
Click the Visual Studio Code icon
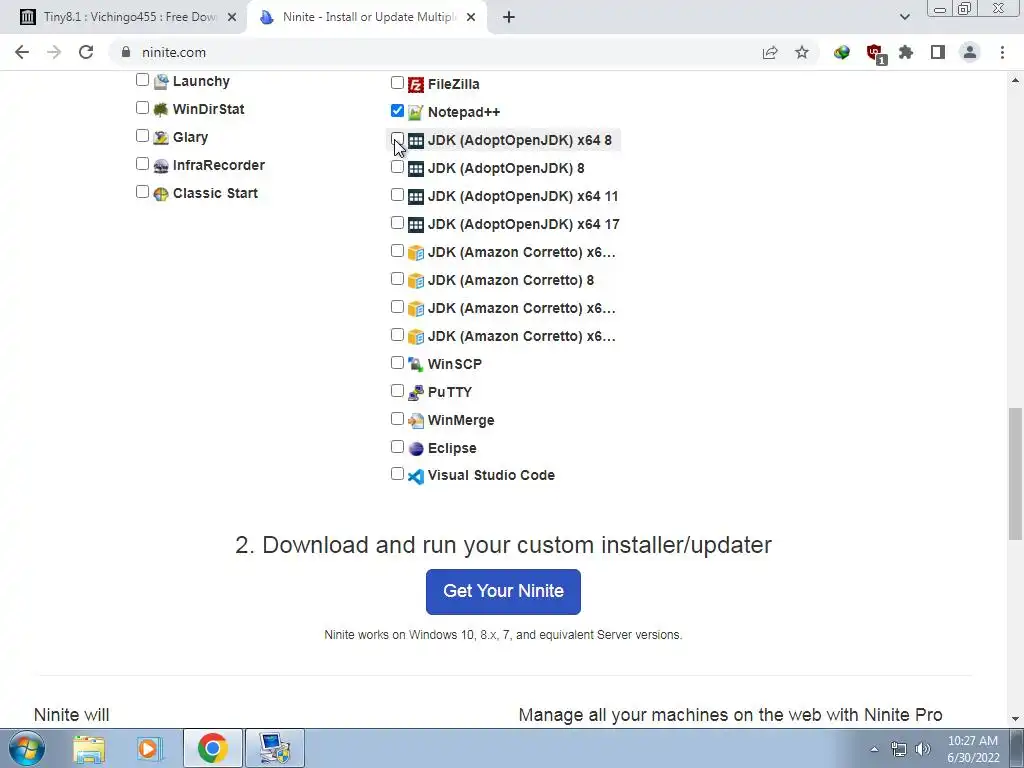click(x=416, y=476)
